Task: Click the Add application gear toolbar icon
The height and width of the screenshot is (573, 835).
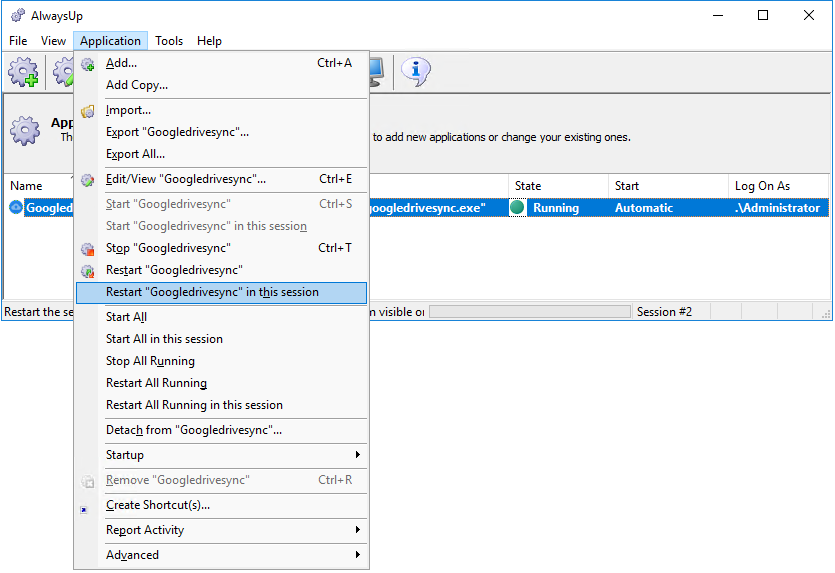Action: pyautogui.click(x=23, y=72)
